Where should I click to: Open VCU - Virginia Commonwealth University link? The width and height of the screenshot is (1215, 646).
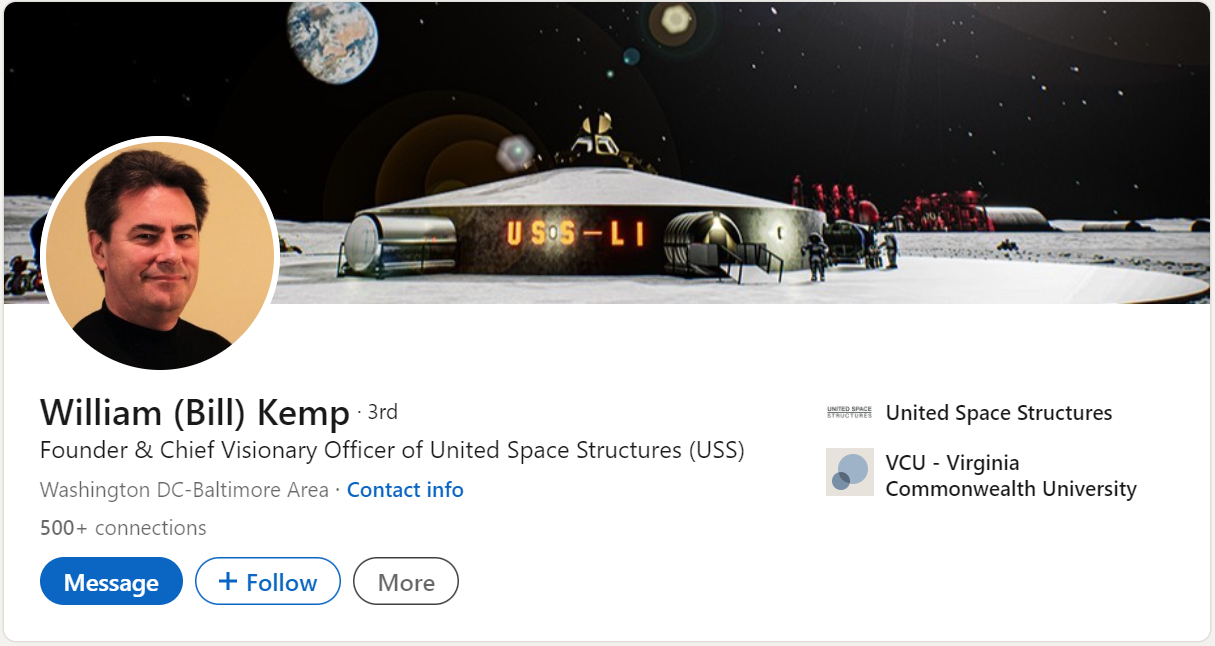pos(1011,476)
